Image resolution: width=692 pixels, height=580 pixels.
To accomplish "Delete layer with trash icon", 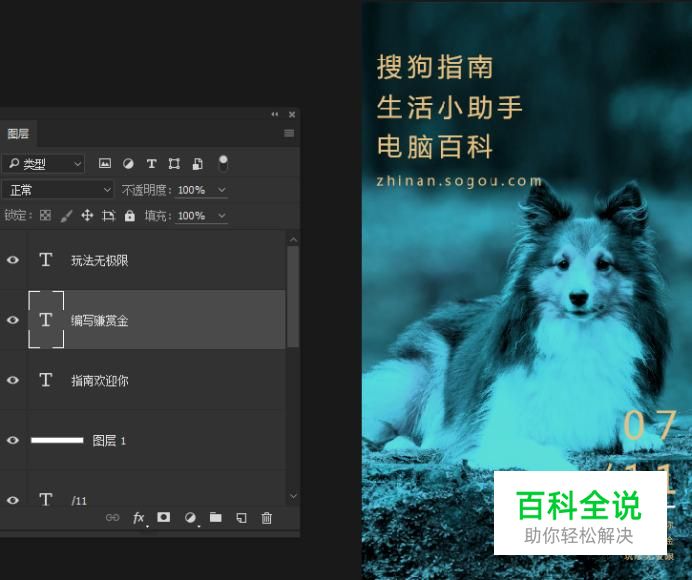I will click(x=267, y=517).
